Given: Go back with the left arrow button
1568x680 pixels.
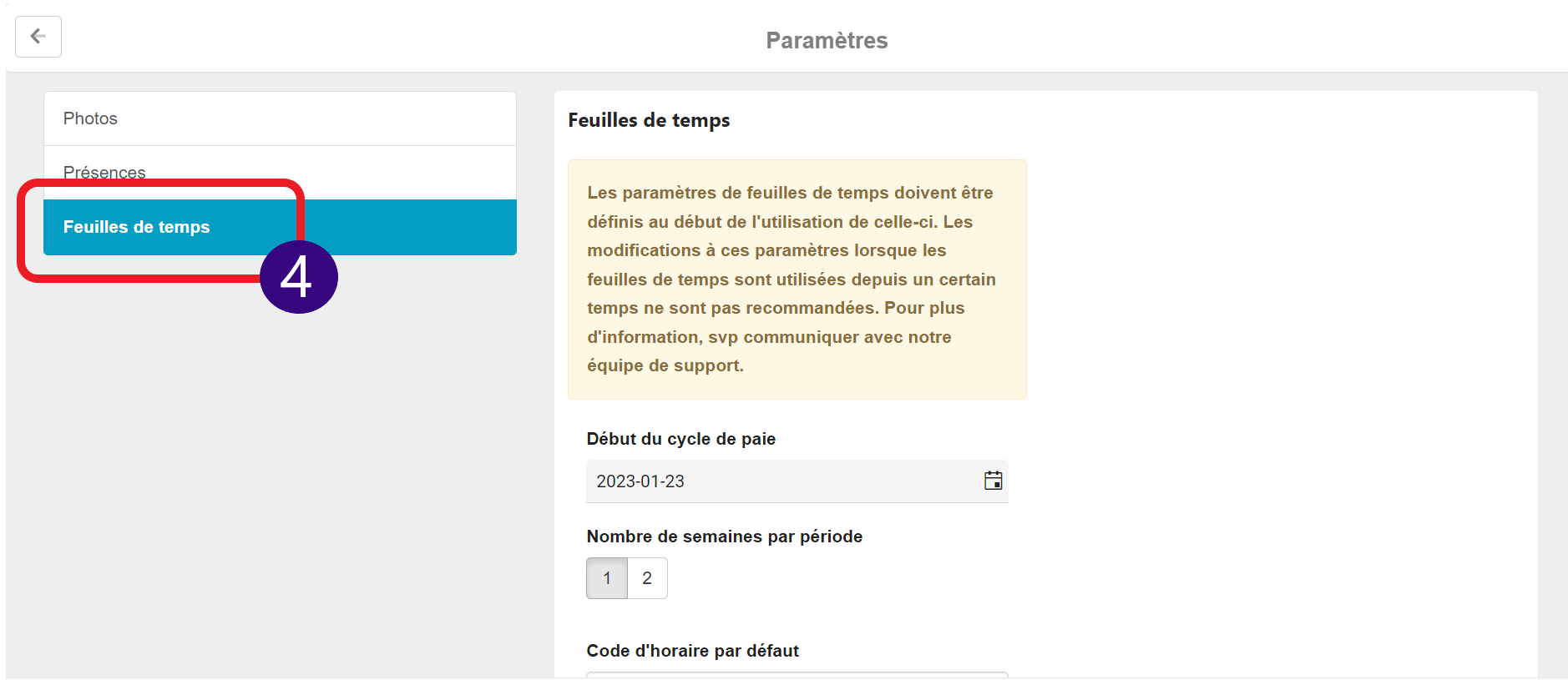Looking at the screenshot, I should pyautogui.click(x=38, y=37).
